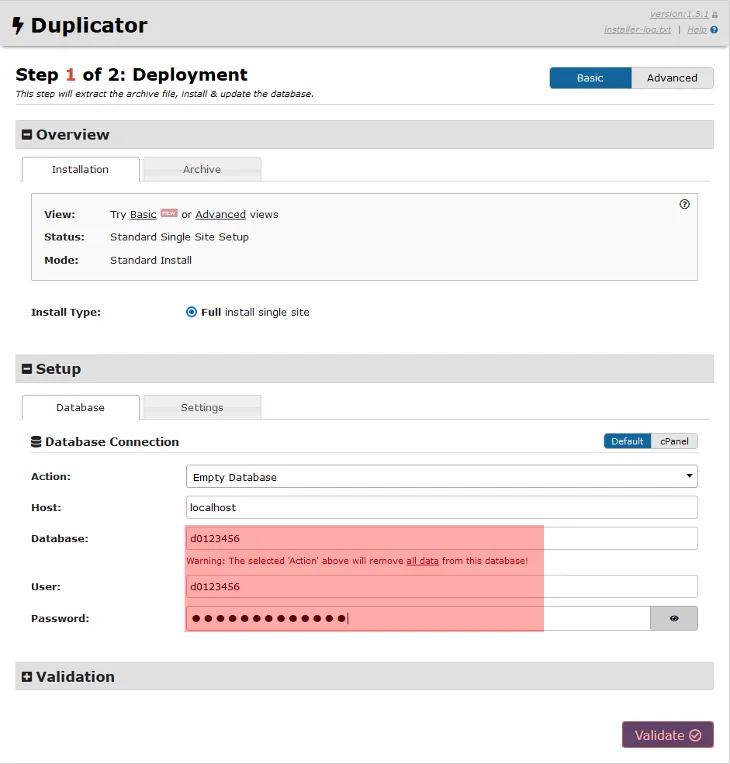730x764 pixels.
Task: Click the Basic views link
Action: (143, 214)
